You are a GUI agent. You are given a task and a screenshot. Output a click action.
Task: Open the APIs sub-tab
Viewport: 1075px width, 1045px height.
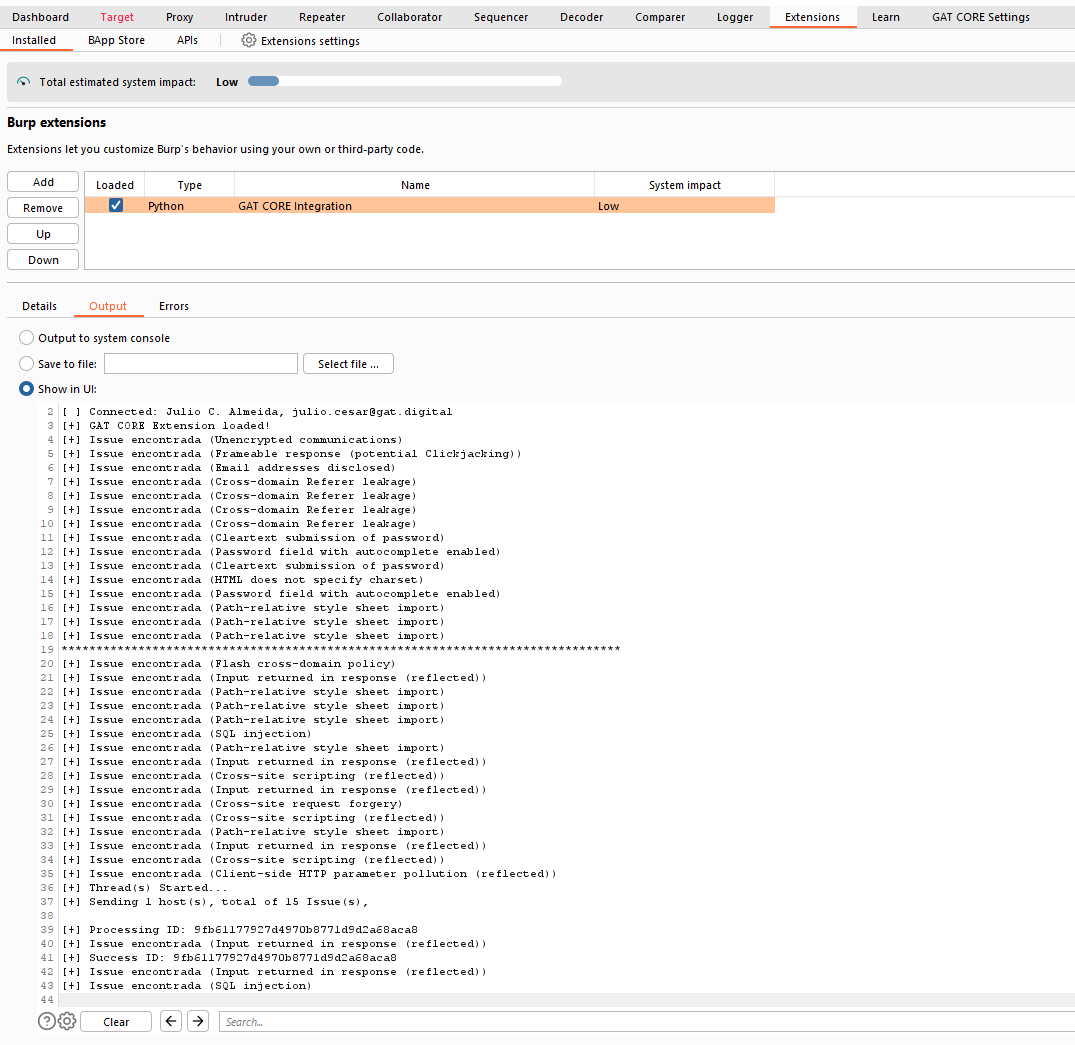coord(187,40)
